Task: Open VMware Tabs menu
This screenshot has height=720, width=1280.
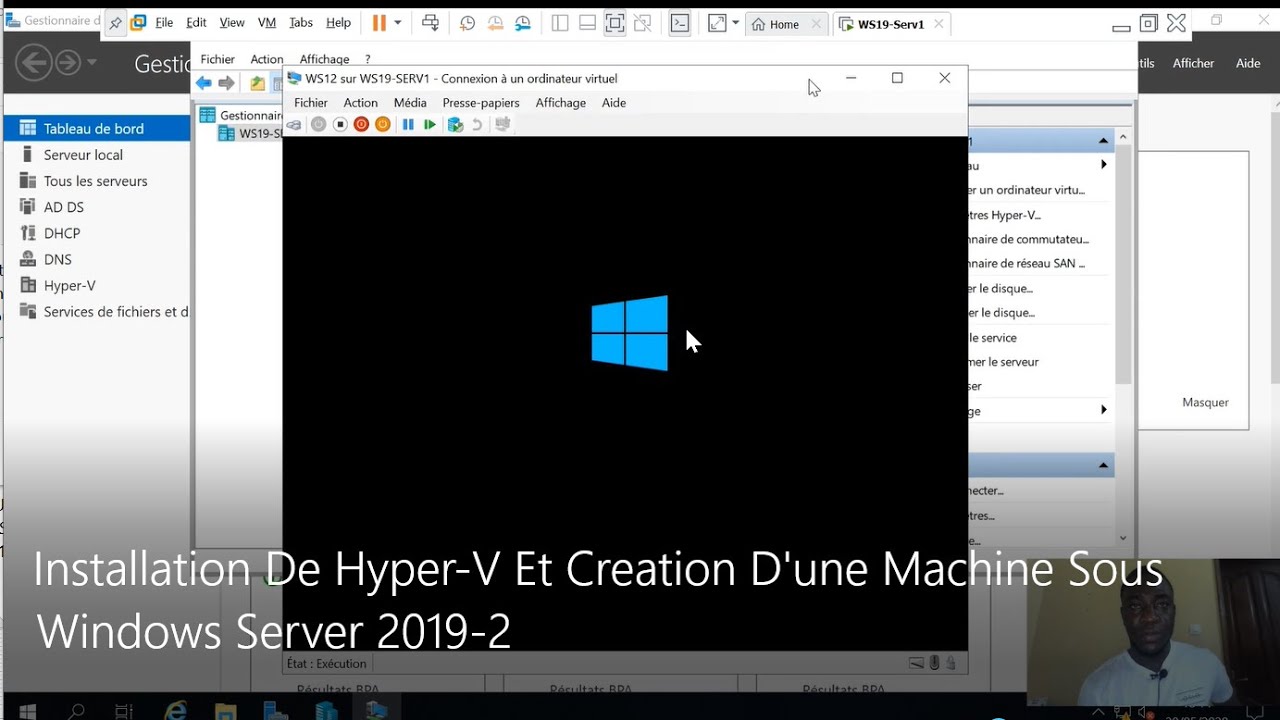Action: (x=301, y=23)
